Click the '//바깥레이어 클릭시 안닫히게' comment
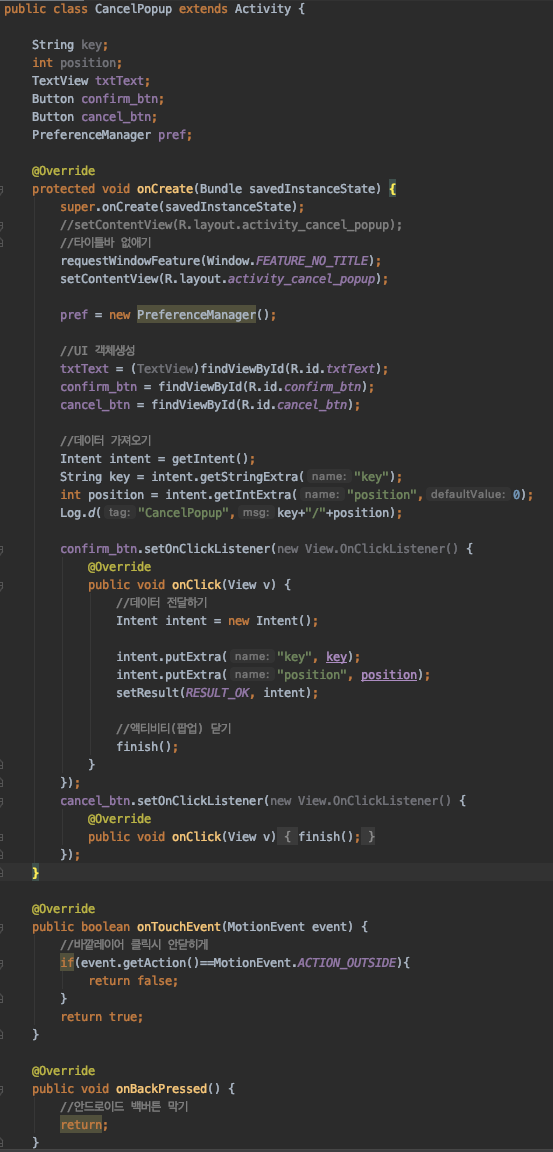 pyautogui.click(x=135, y=944)
